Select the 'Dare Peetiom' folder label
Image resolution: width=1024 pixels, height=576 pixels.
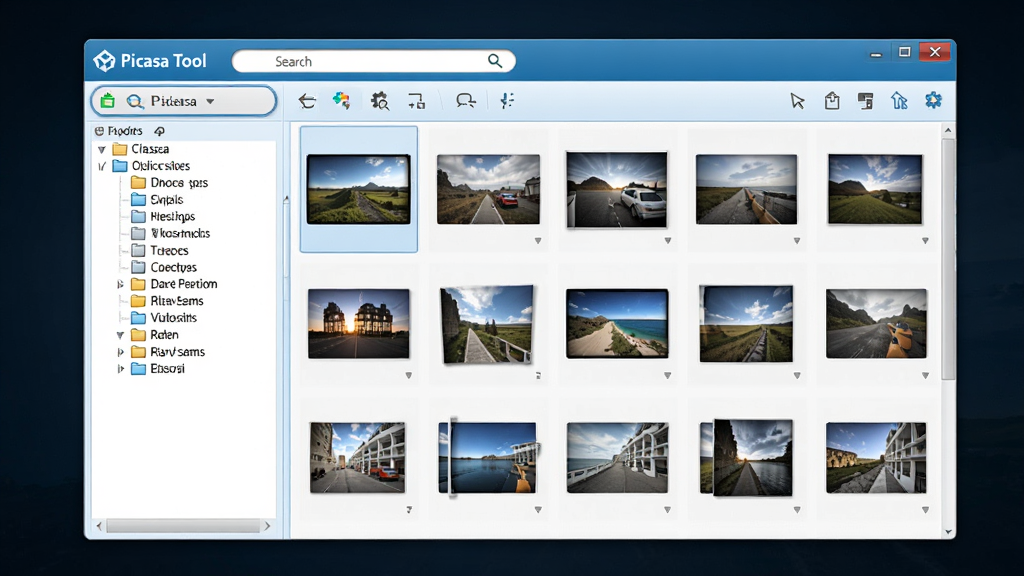pos(184,284)
